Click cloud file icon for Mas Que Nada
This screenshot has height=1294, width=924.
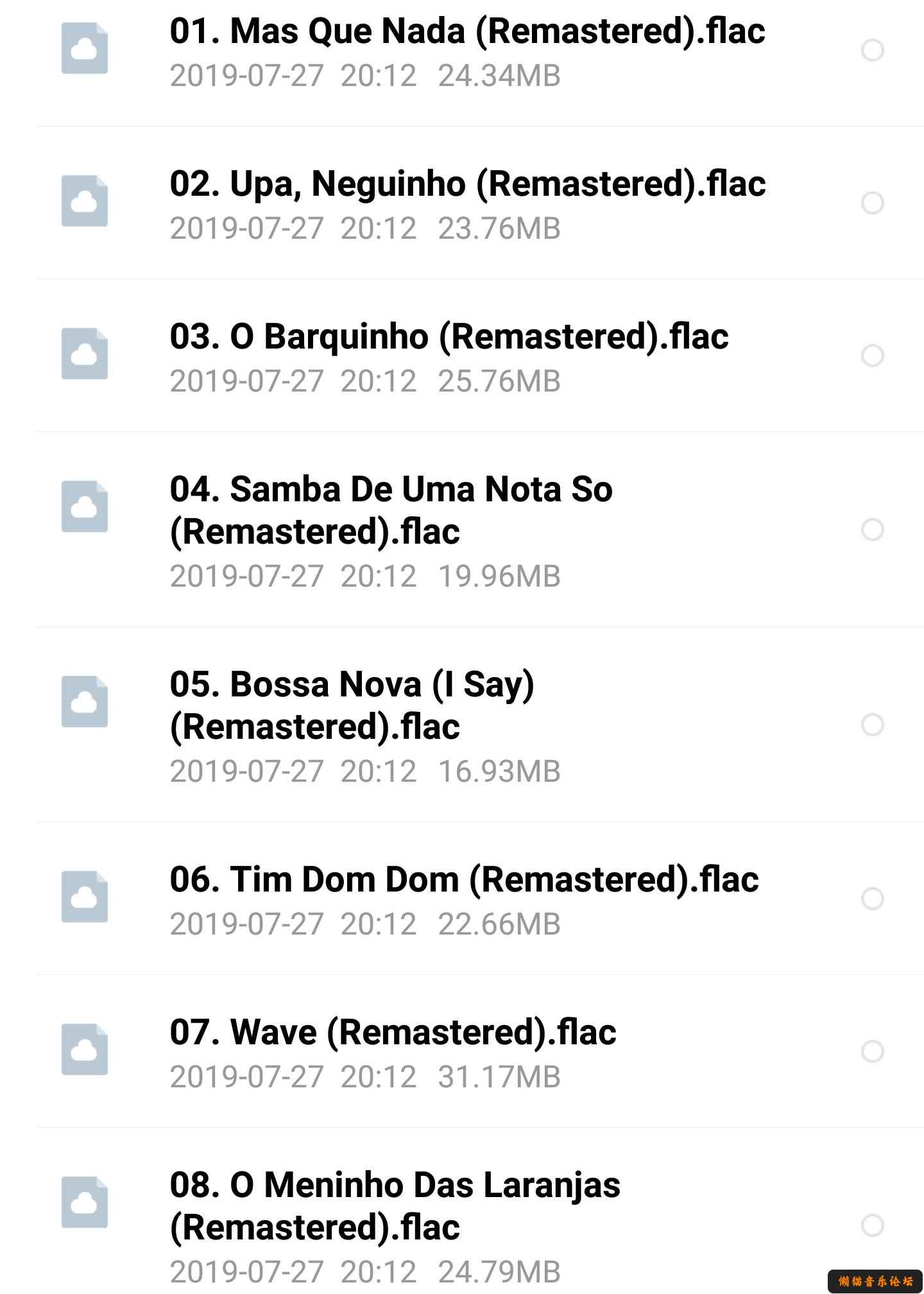point(85,48)
